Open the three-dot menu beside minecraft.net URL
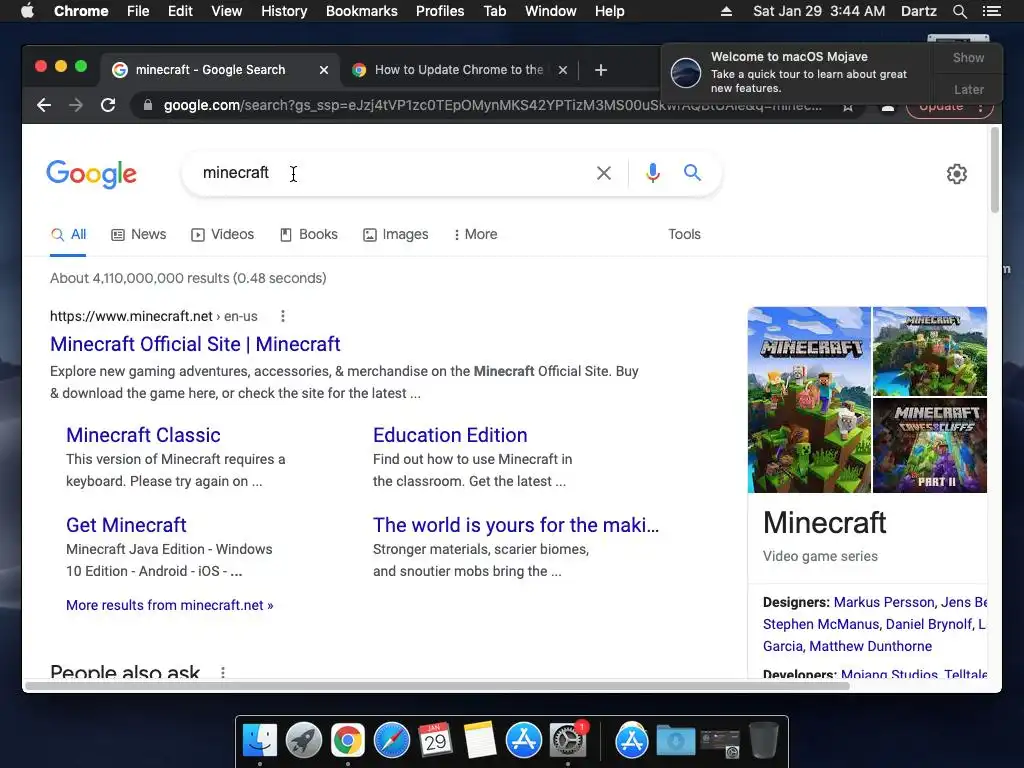1024x768 pixels. 283,316
